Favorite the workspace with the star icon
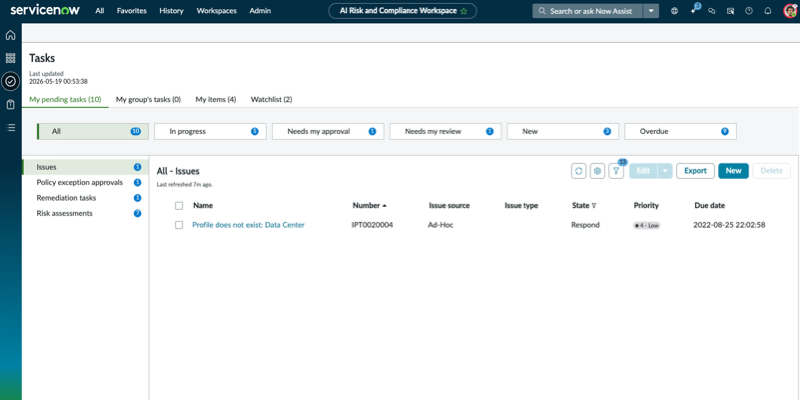The height and width of the screenshot is (400, 800). point(464,11)
